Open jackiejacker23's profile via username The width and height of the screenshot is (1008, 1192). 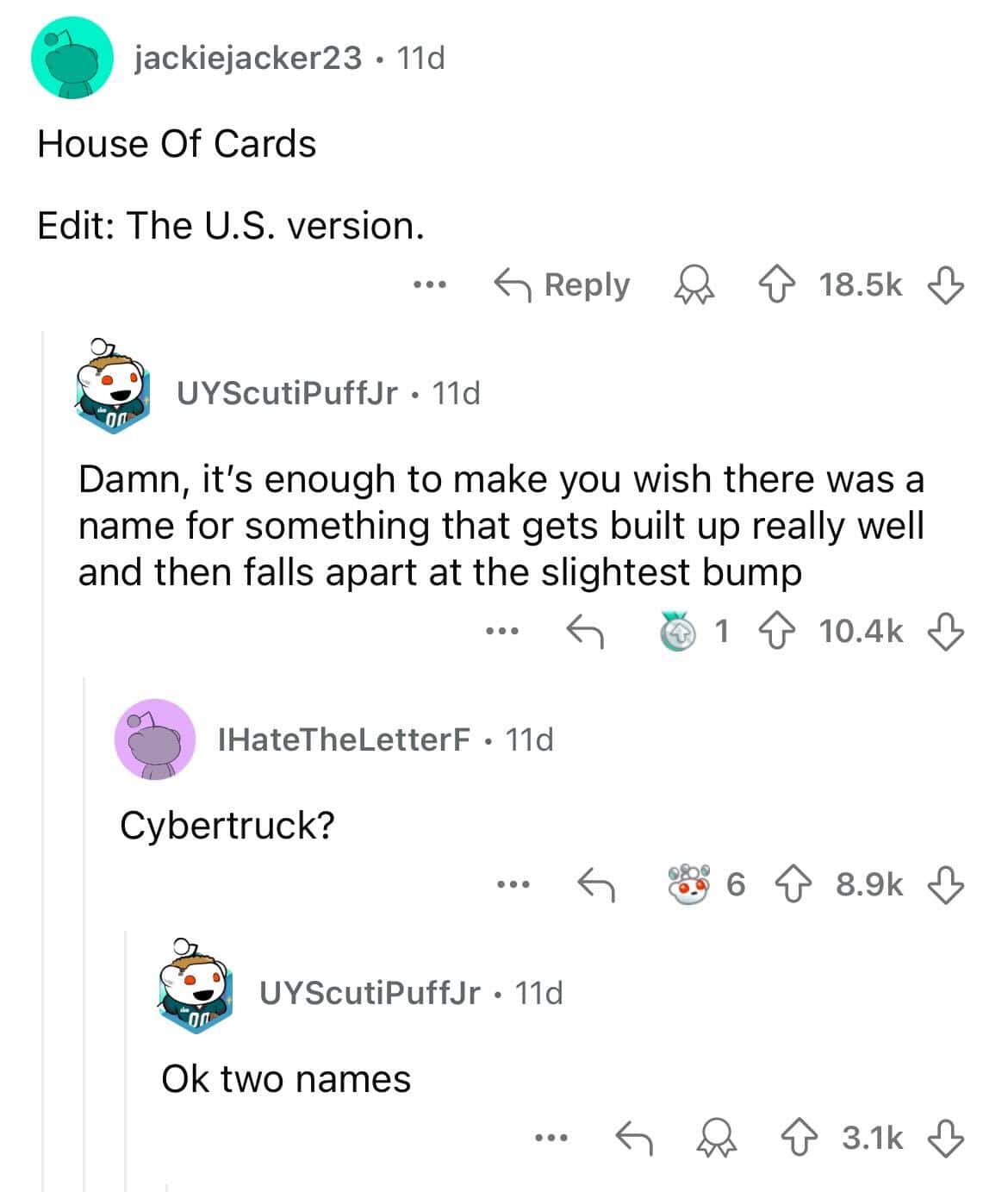click(247, 58)
